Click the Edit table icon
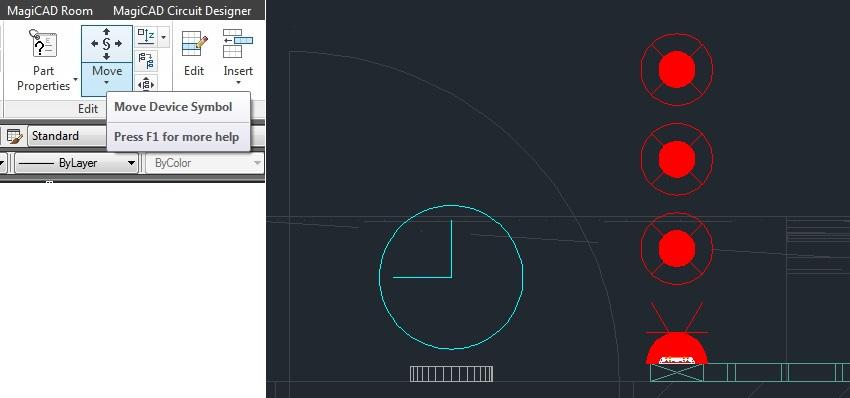This screenshot has height=398, width=850. (x=194, y=44)
